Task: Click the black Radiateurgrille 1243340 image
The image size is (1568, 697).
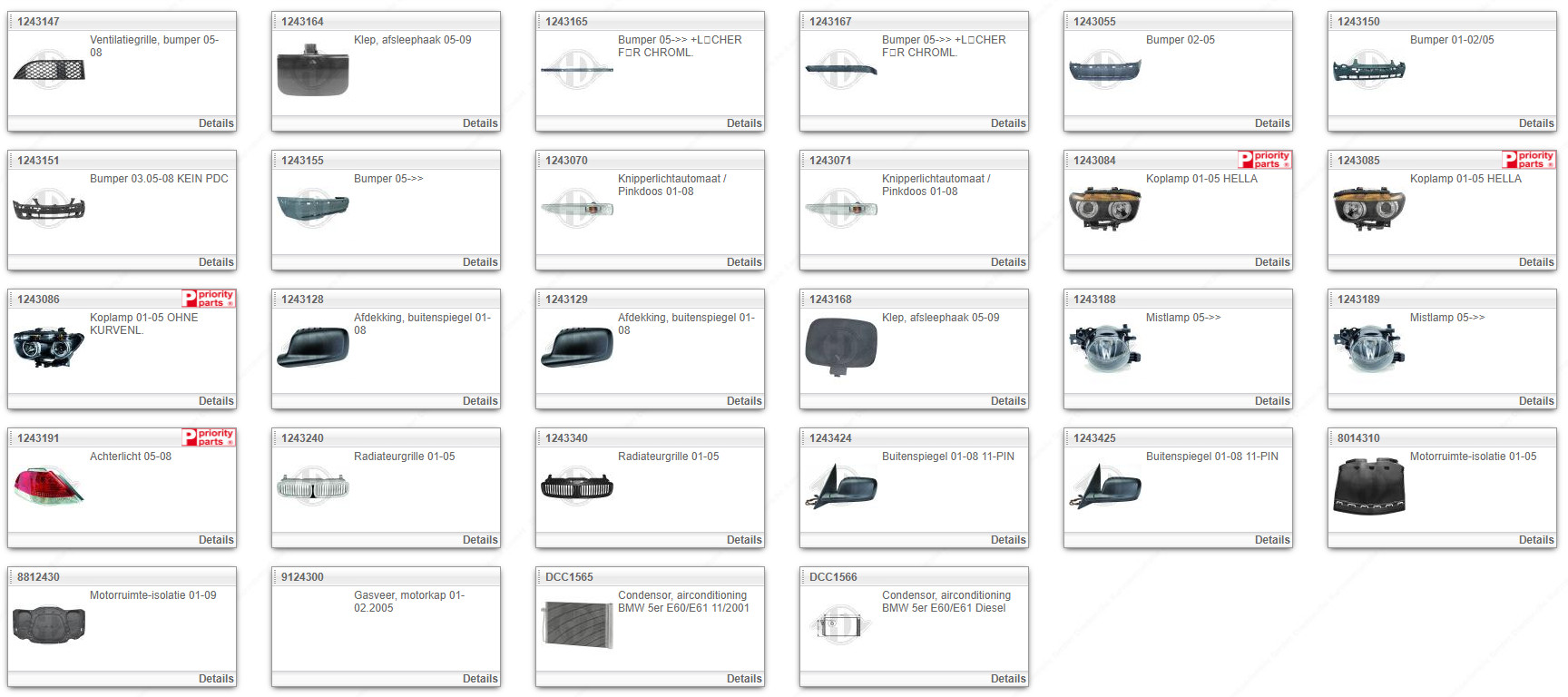Action: click(577, 487)
